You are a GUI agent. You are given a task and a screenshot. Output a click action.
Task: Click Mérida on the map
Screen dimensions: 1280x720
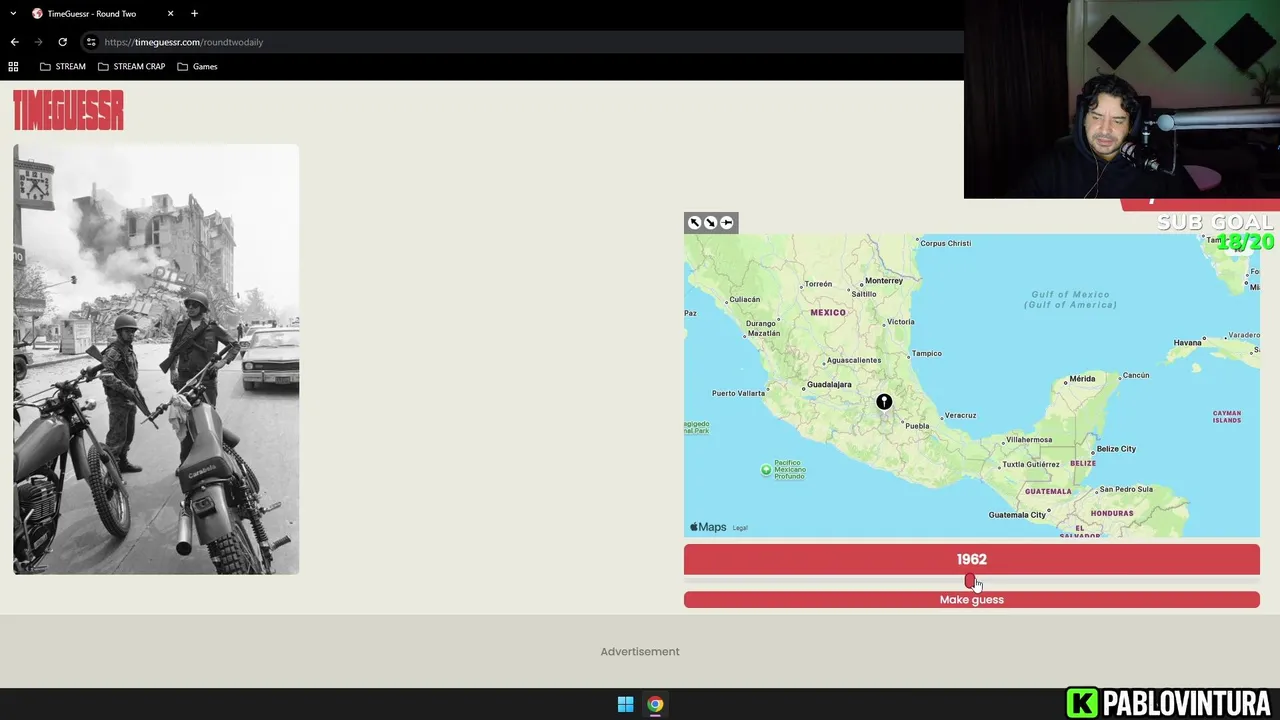pos(1080,379)
